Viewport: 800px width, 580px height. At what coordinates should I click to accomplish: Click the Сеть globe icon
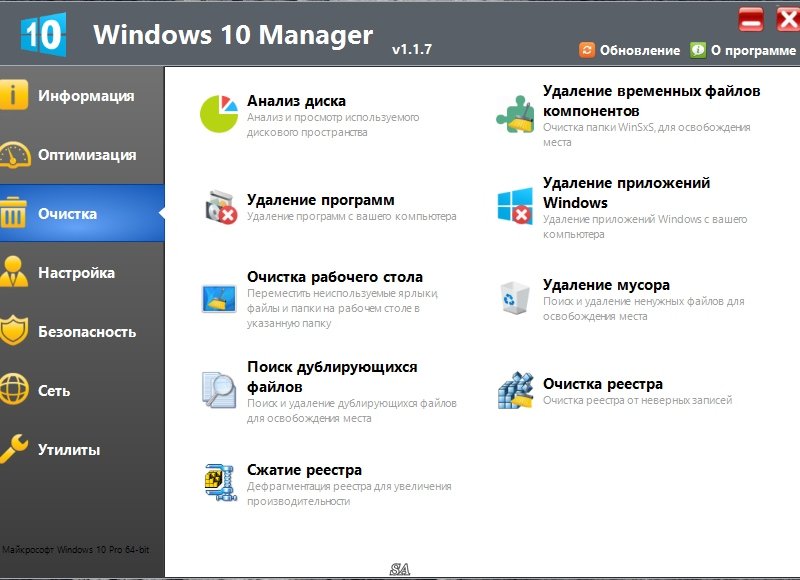tap(14, 390)
